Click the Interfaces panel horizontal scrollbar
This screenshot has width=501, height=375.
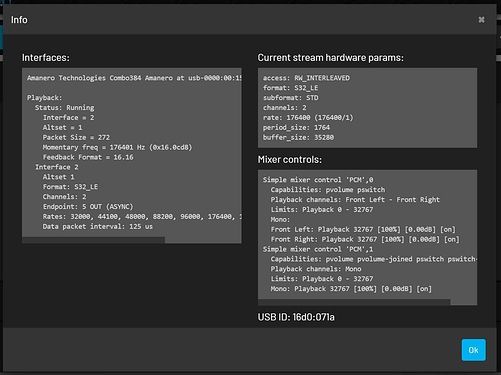tap(93, 240)
